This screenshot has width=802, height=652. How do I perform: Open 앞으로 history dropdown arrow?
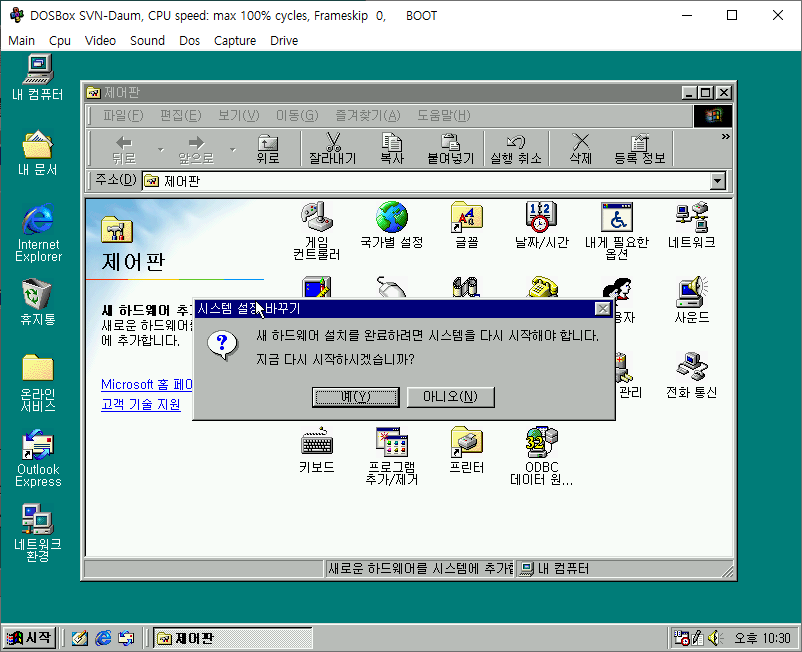[x=233, y=149]
